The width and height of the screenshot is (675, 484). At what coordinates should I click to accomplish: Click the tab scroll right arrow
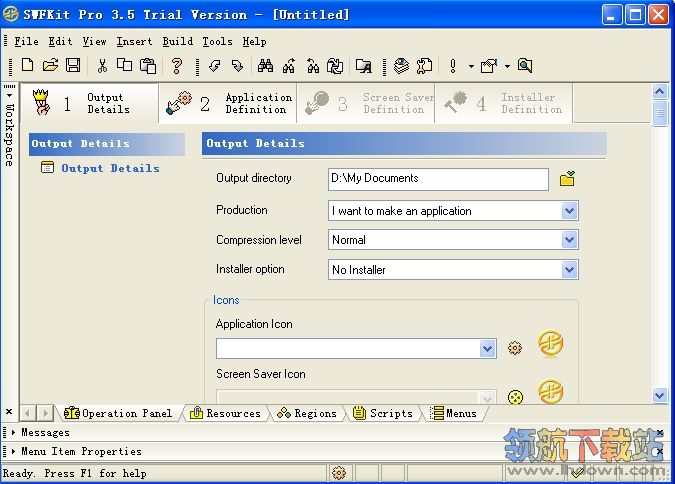point(45,413)
